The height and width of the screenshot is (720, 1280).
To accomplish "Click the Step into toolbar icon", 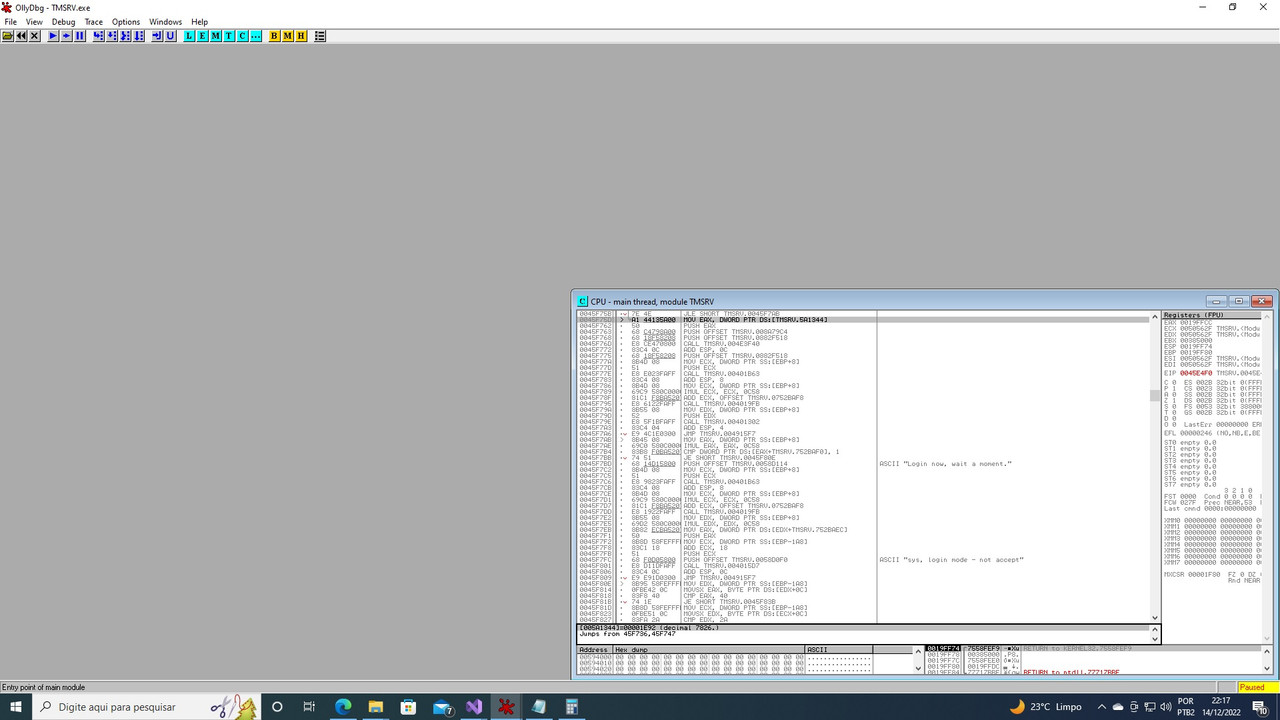I will coord(99,36).
